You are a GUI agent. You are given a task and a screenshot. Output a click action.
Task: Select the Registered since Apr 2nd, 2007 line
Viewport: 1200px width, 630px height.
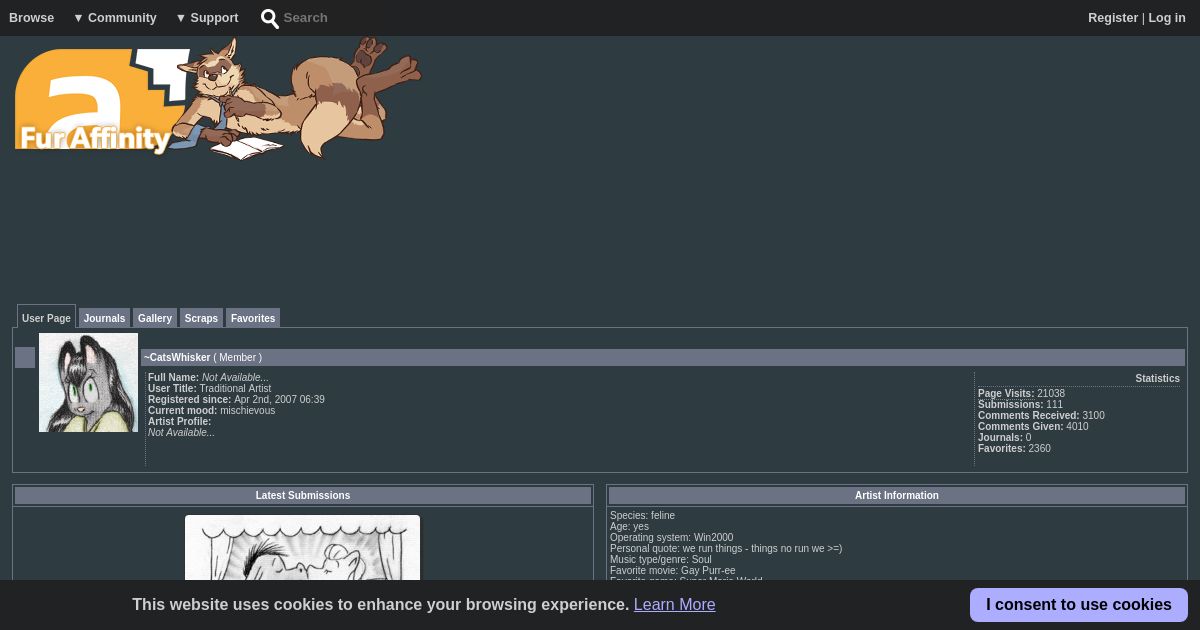pyautogui.click(x=236, y=399)
